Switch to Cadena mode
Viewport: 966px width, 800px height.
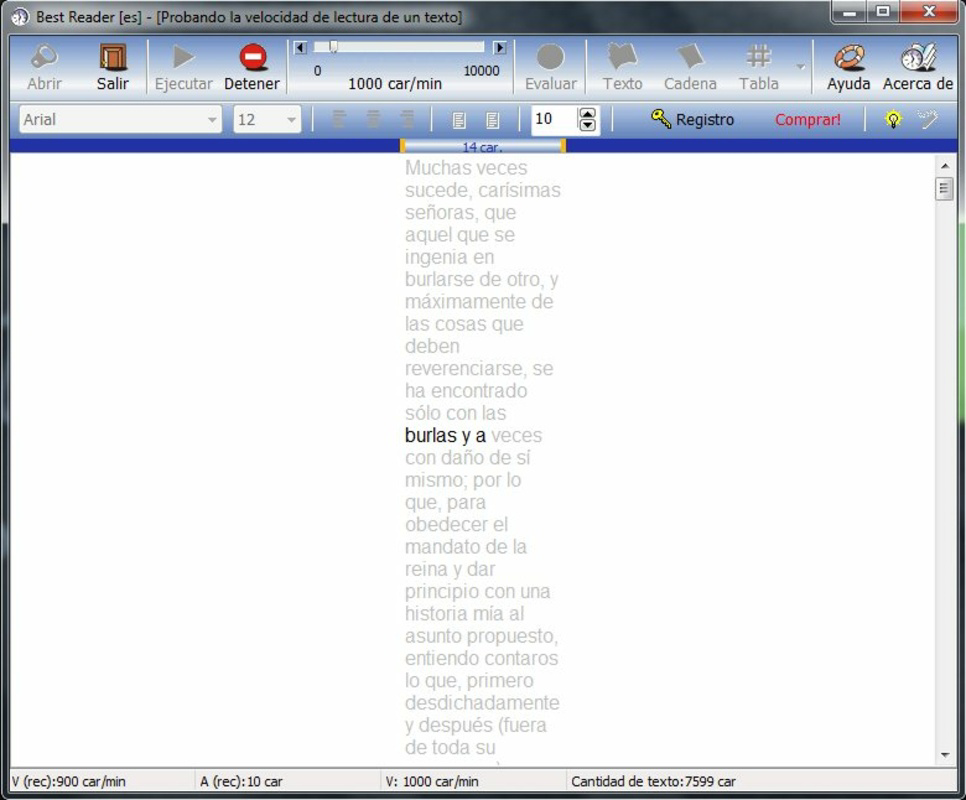(x=690, y=67)
